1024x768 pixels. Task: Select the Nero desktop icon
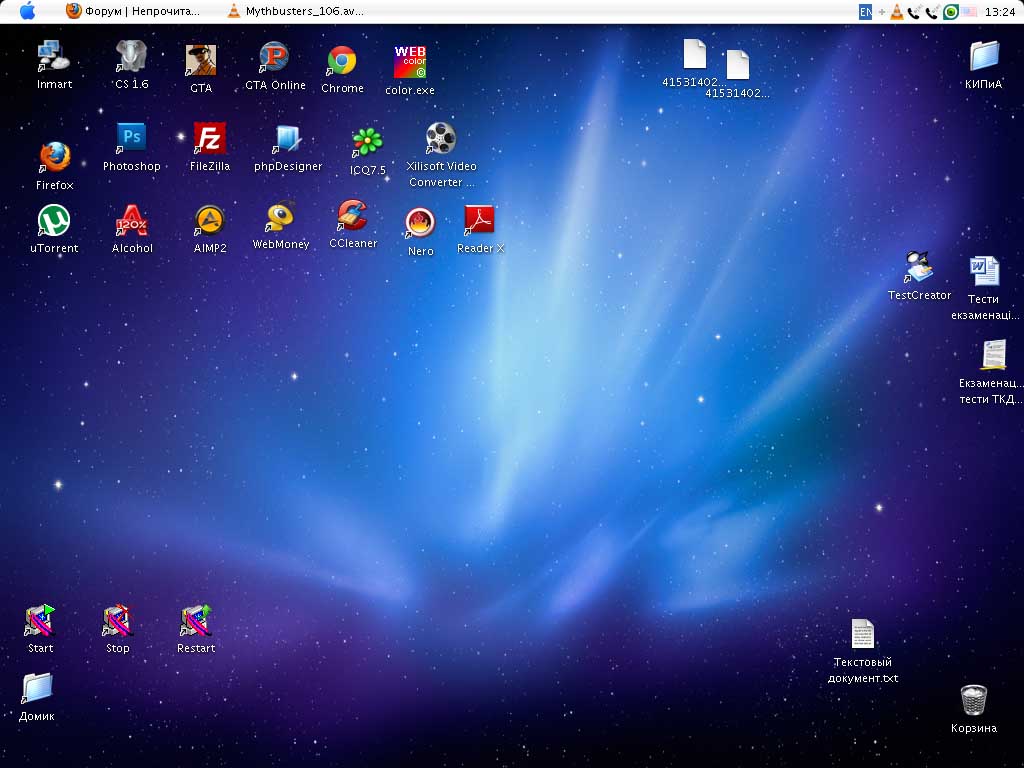(x=420, y=223)
